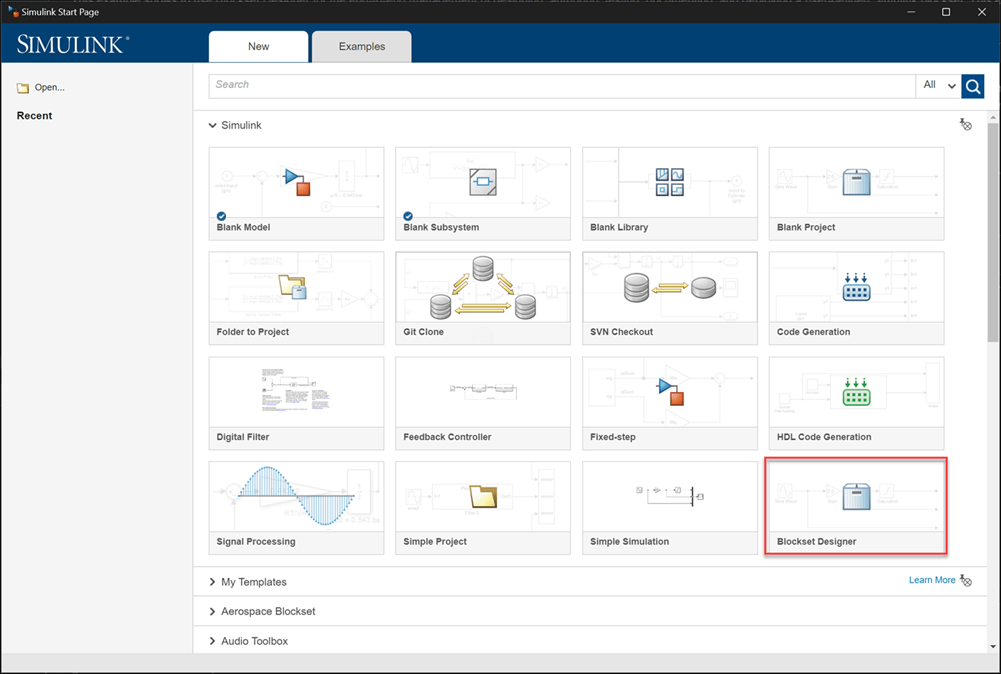Select the Blank Library template
The image size is (1001, 674).
669,192
